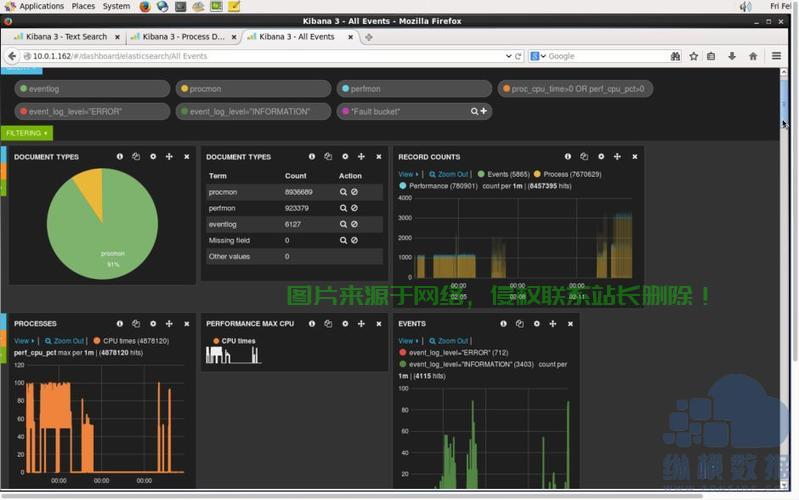Reload the current page
The height and width of the screenshot is (500, 799).
coord(518,56)
